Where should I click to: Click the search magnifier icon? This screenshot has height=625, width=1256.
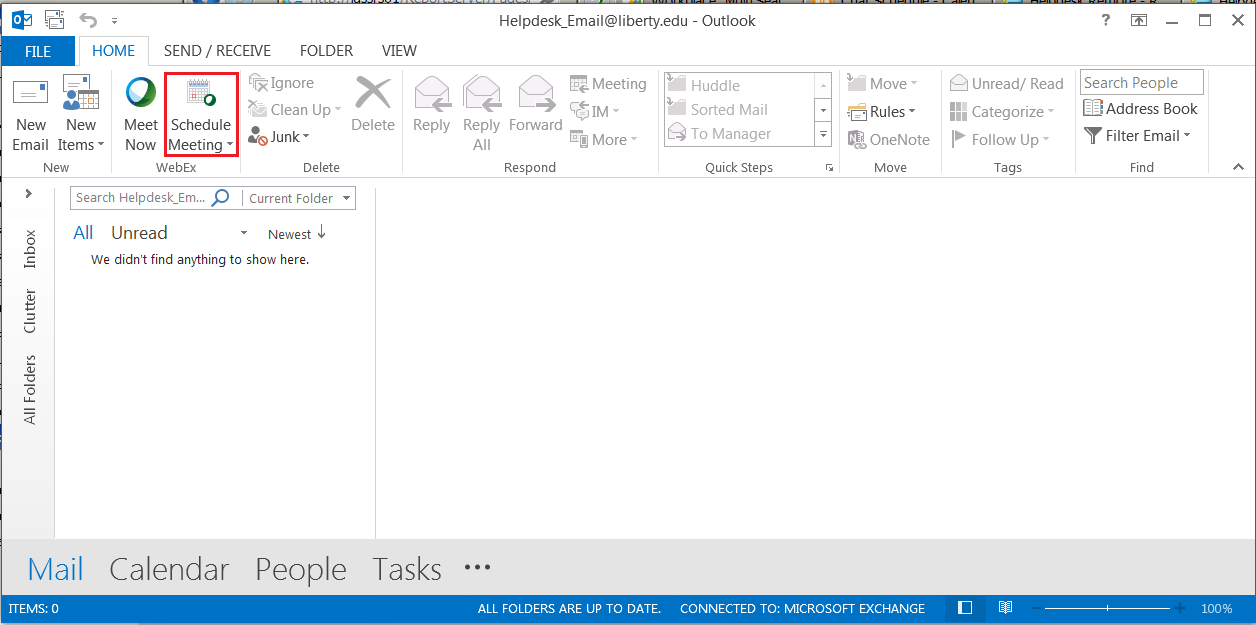222,198
